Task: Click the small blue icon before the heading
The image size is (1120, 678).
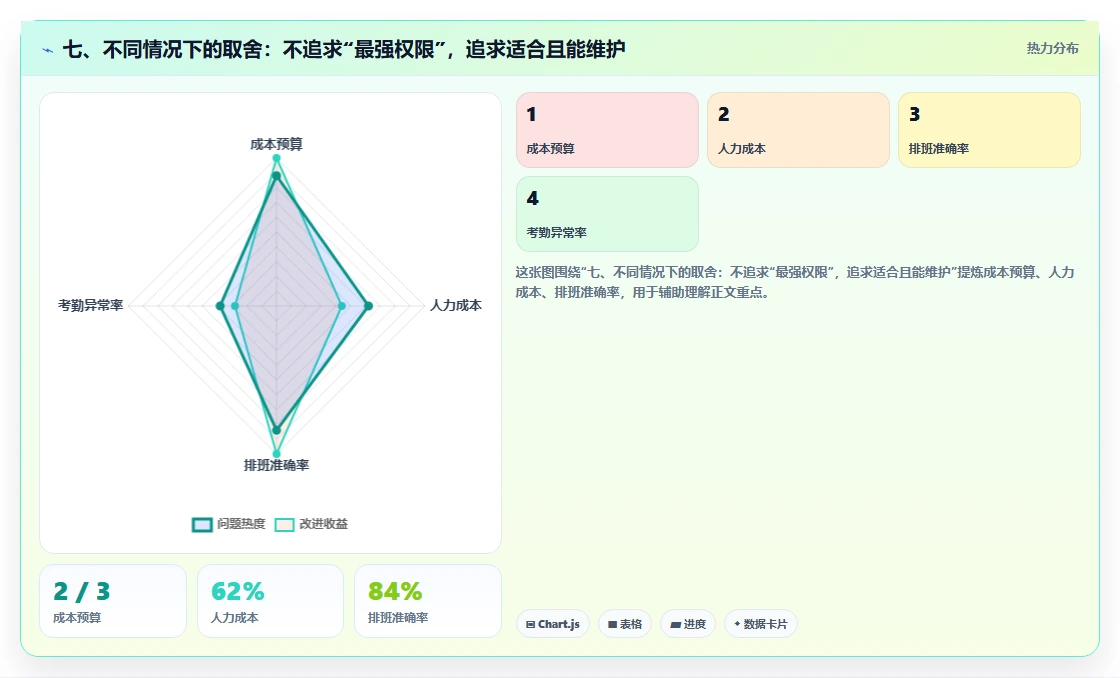Action: tap(48, 50)
